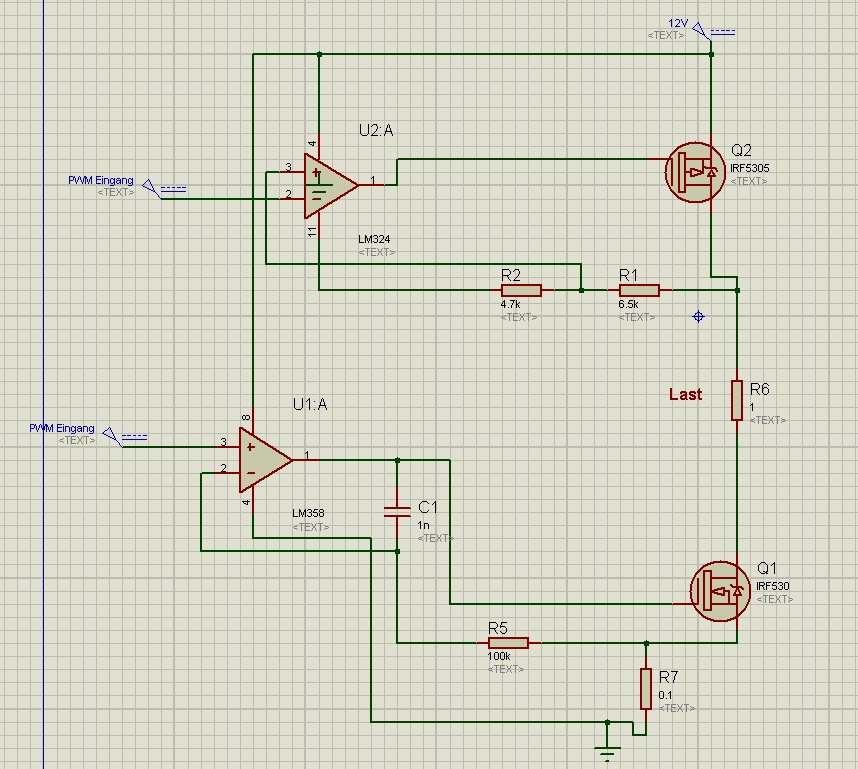Image resolution: width=858 pixels, height=769 pixels.
Task: Click pin 1 output of U1:A
Action: pos(306,460)
